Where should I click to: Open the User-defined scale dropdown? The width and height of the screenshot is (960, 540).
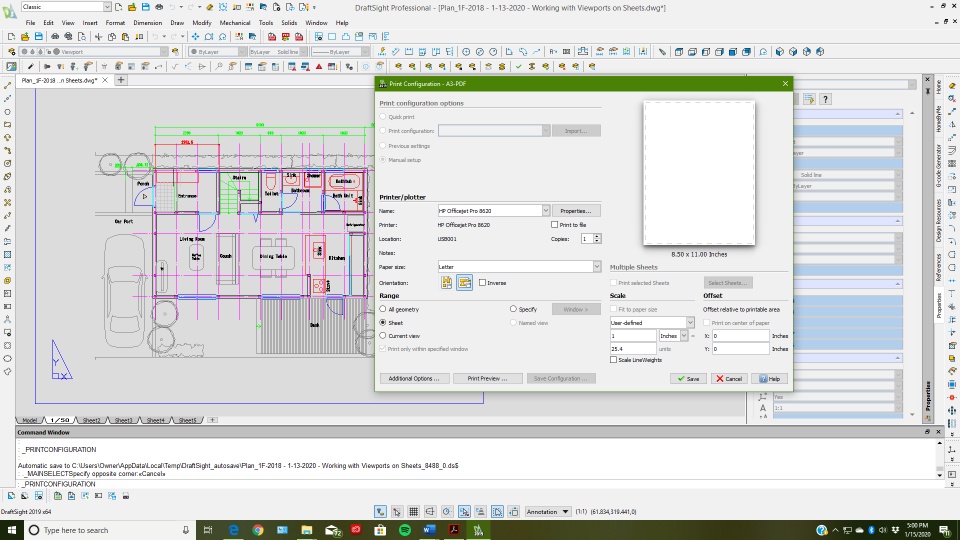tap(690, 323)
